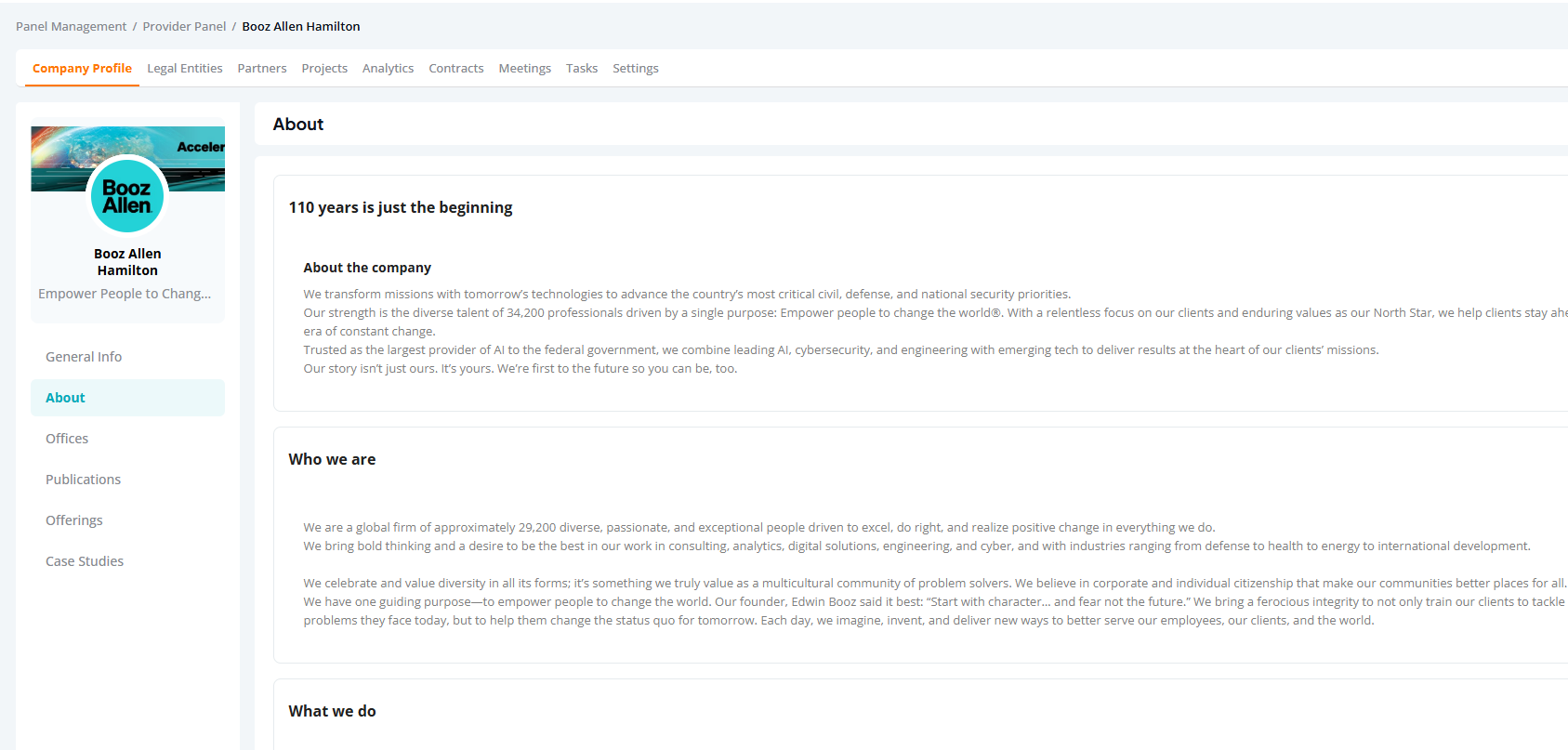
Task: Click the About page heading
Action: pos(298,124)
